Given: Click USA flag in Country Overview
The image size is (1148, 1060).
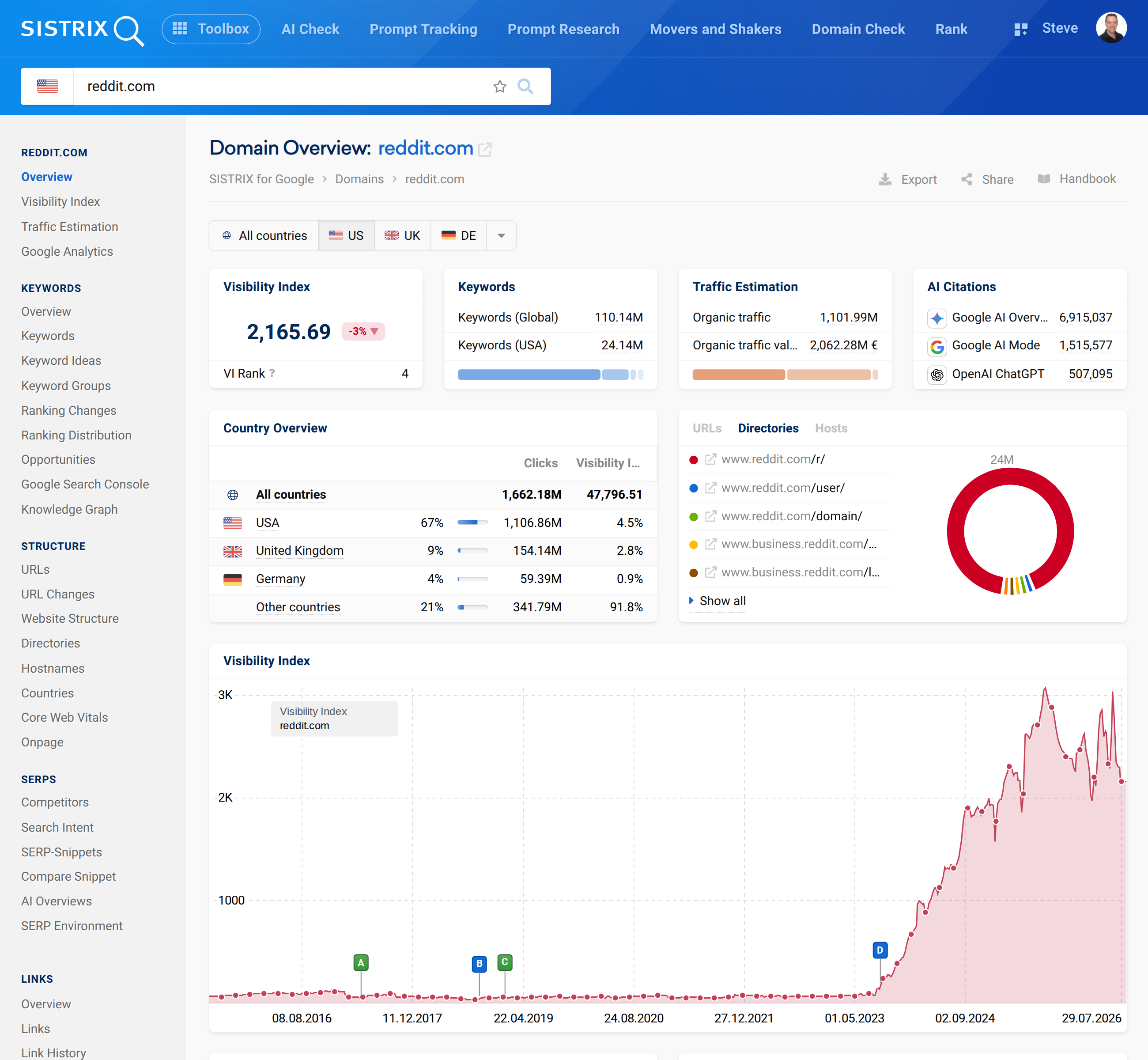Looking at the screenshot, I should coord(232,522).
